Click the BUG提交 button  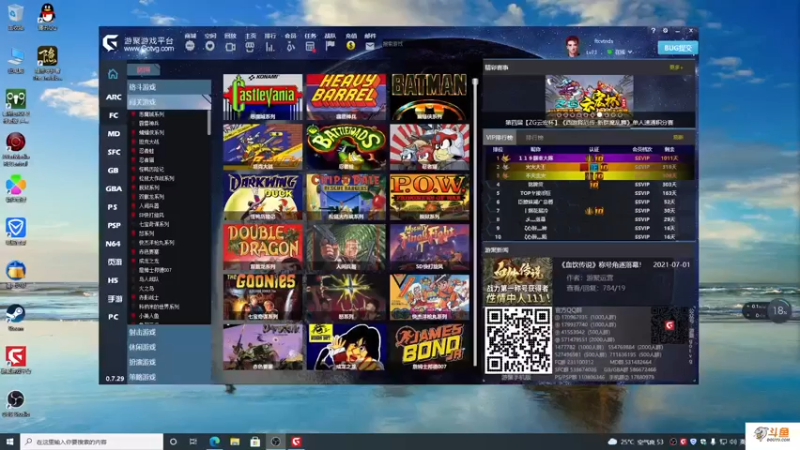click(678, 48)
